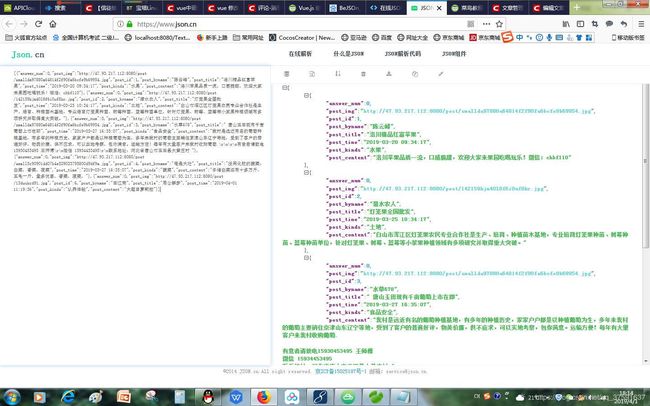Screen dimensions: 650x406
Task: Click the parsed JSON panel vertical scrollbar
Action: click(x=645, y=166)
